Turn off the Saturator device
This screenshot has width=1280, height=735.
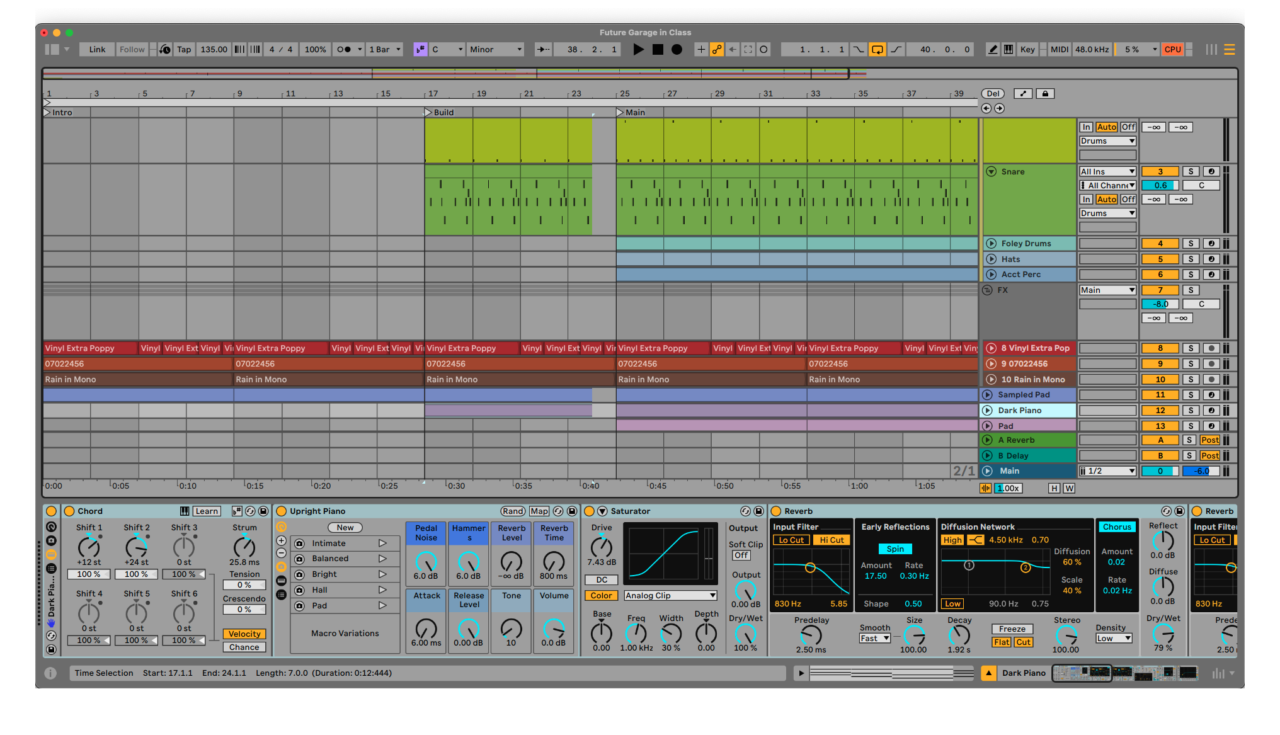[589, 511]
